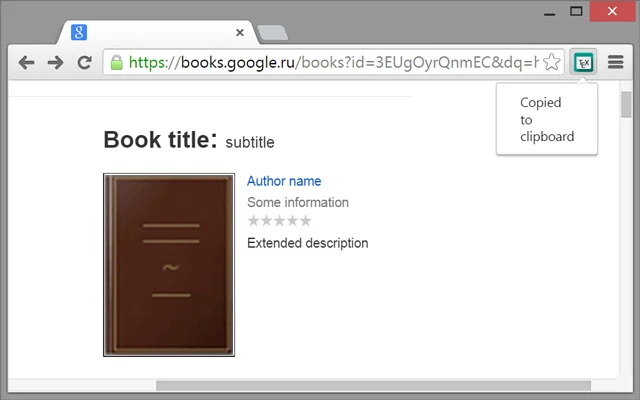Click the vertical scrollbar thumb
Image resolution: width=640 pixels, height=400 pixels.
coord(626,104)
